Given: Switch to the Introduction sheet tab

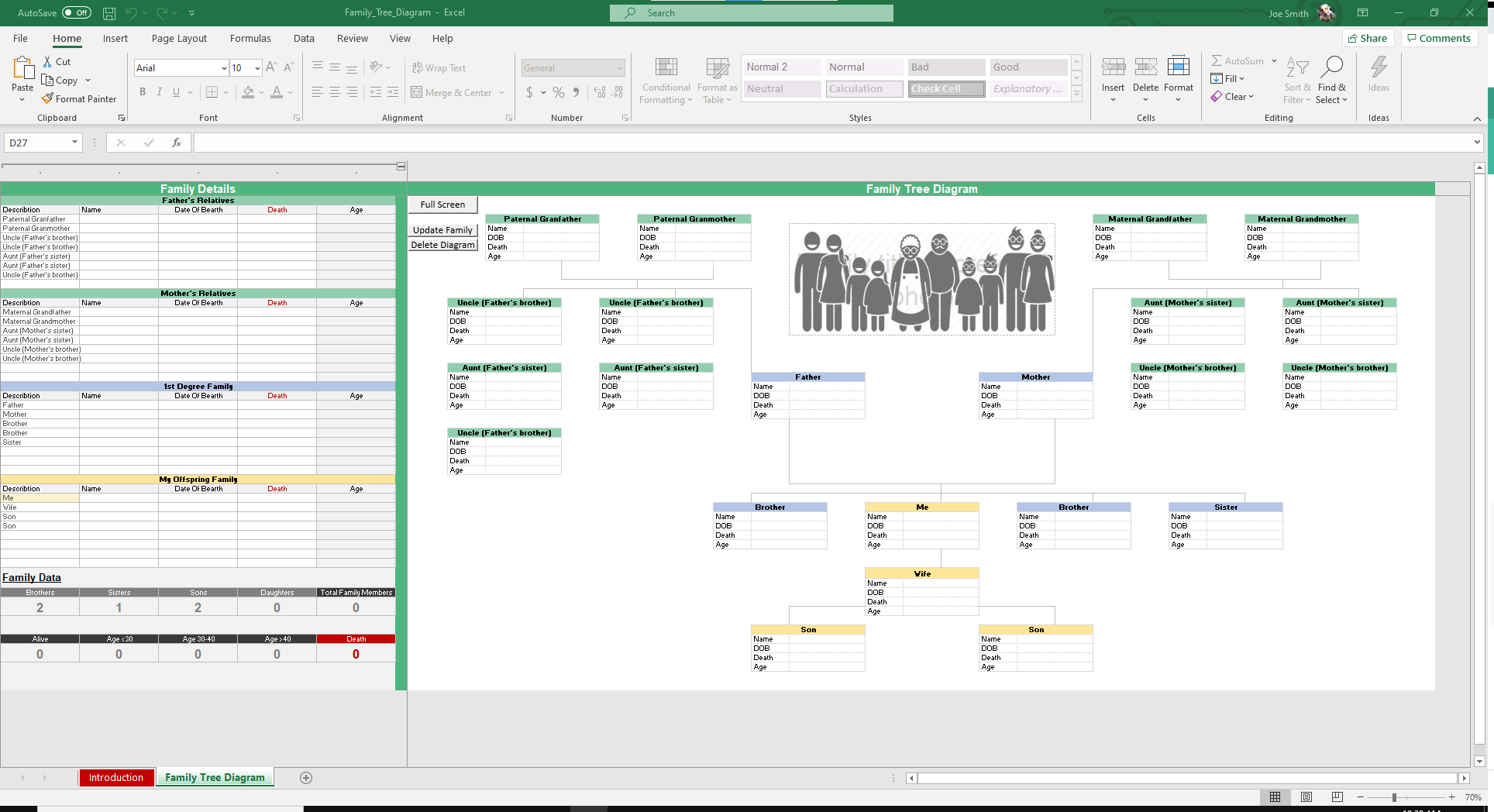Looking at the screenshot, I should coord(116,778).
